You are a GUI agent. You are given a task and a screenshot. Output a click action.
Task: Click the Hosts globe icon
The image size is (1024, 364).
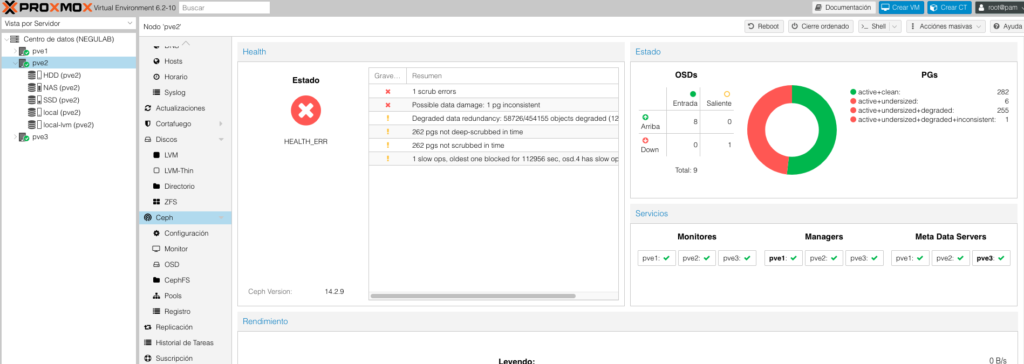click(157, 61)
